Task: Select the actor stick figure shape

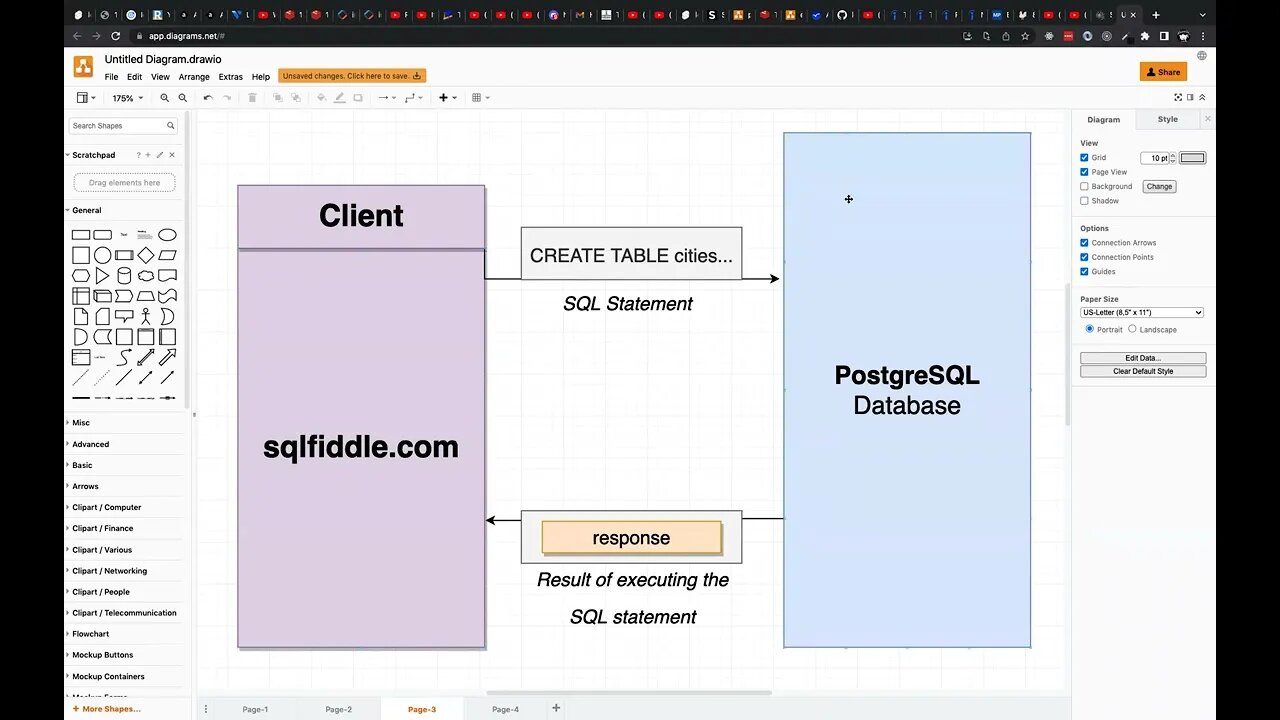Action: tap(146, 316)
